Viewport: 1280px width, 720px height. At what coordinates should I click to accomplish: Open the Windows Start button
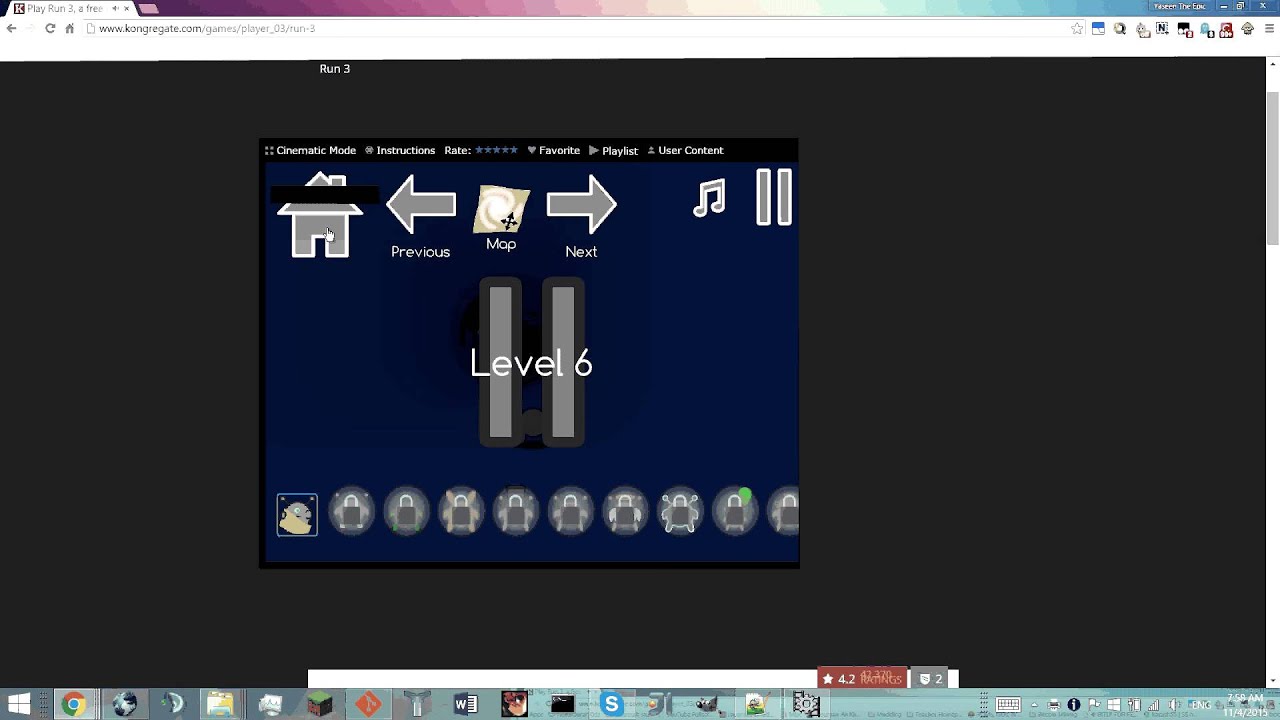19,705
